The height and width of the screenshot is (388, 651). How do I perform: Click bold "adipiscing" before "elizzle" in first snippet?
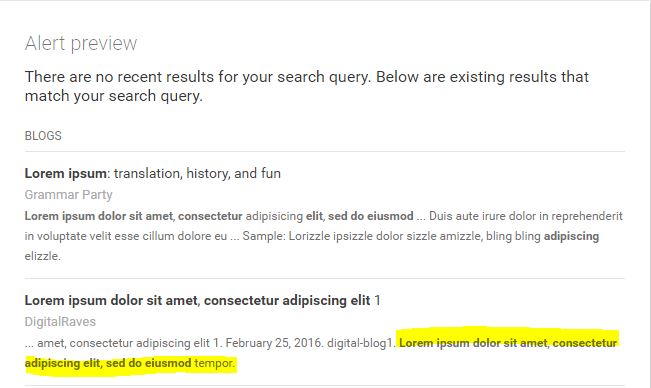571,236
